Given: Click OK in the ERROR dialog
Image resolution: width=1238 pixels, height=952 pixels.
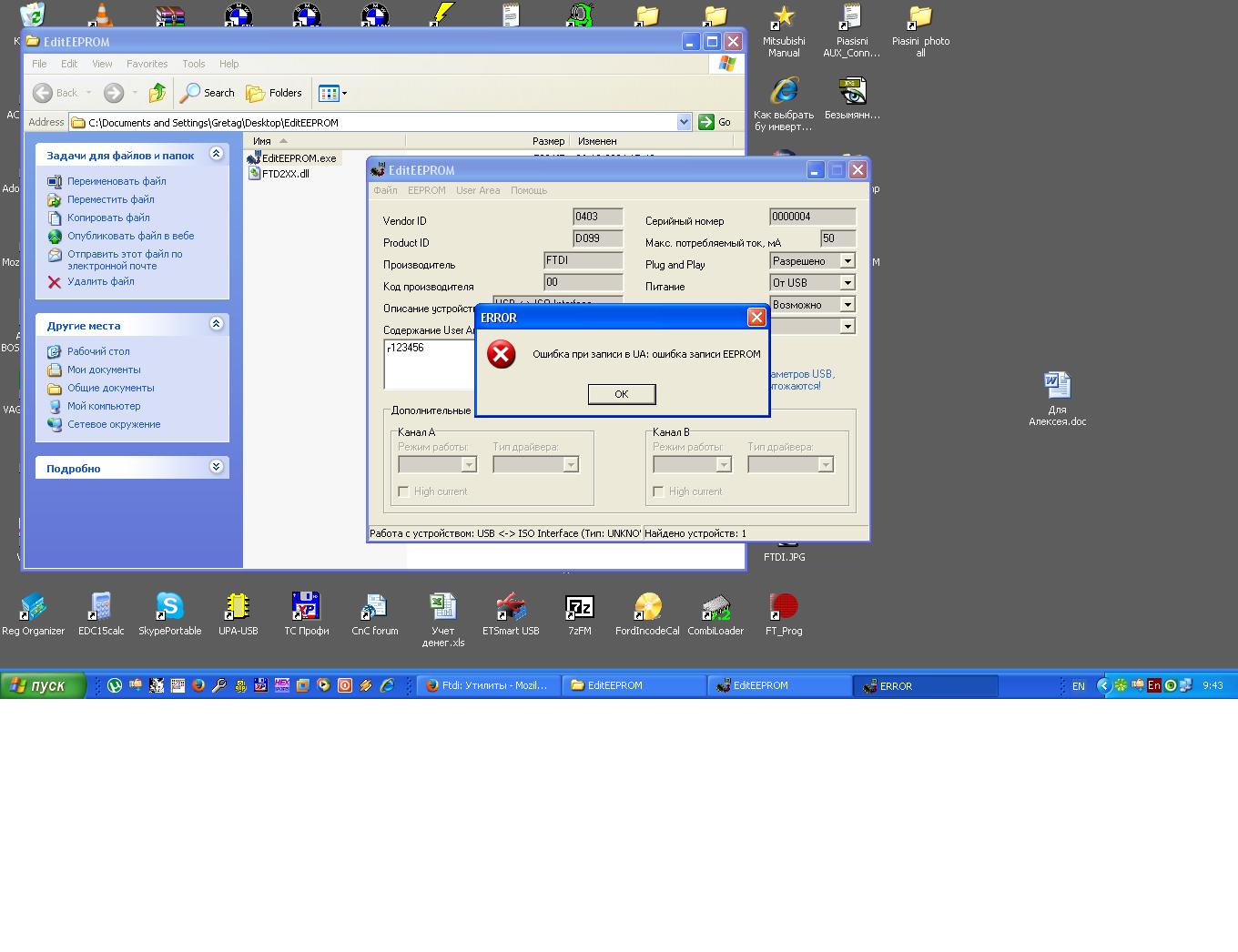Looking at the screenshot, I should (621, 394).
